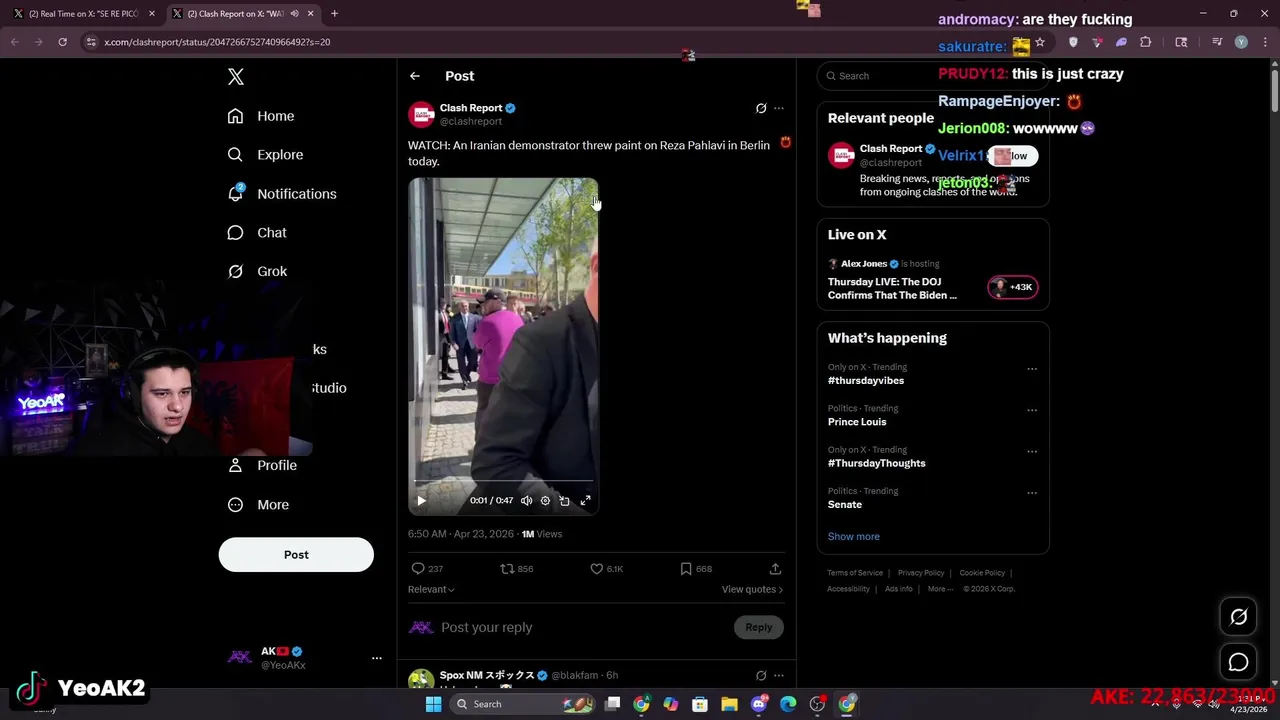The width and height of the screenshot is (1280, 720).
Task: Click the browser address bar URL
Action: (x=217, y=42)
